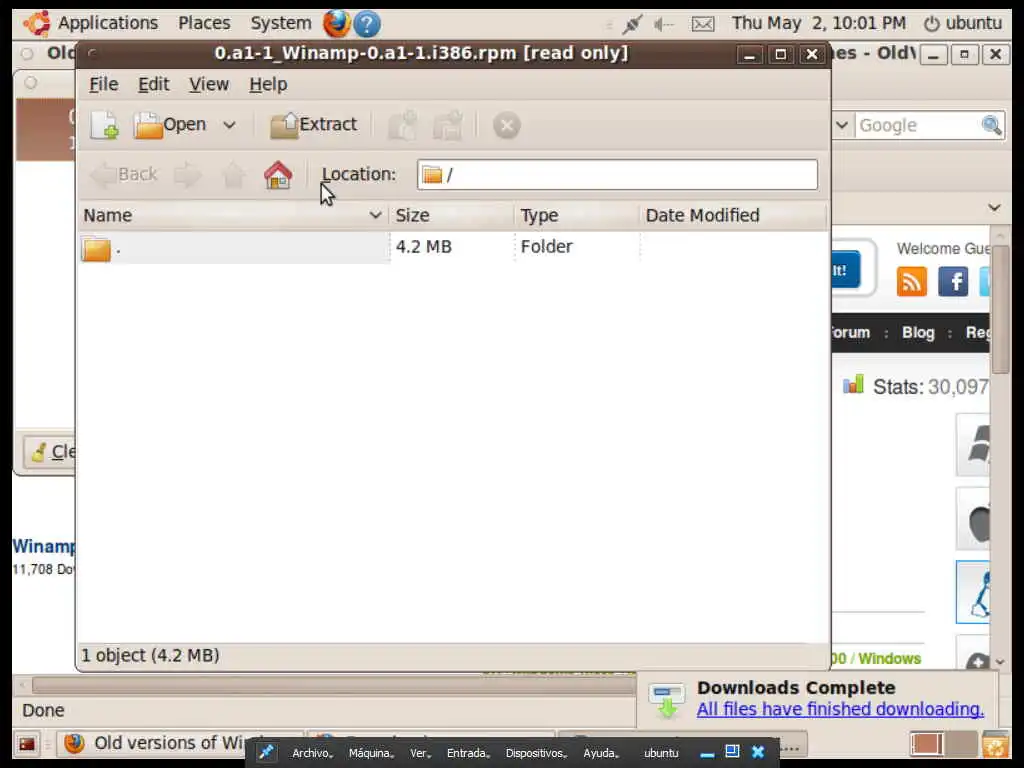The height and width of the screenshot is (768, 1024).
Task: Extract files with the Extract button
Action: (x=313, y=125)
